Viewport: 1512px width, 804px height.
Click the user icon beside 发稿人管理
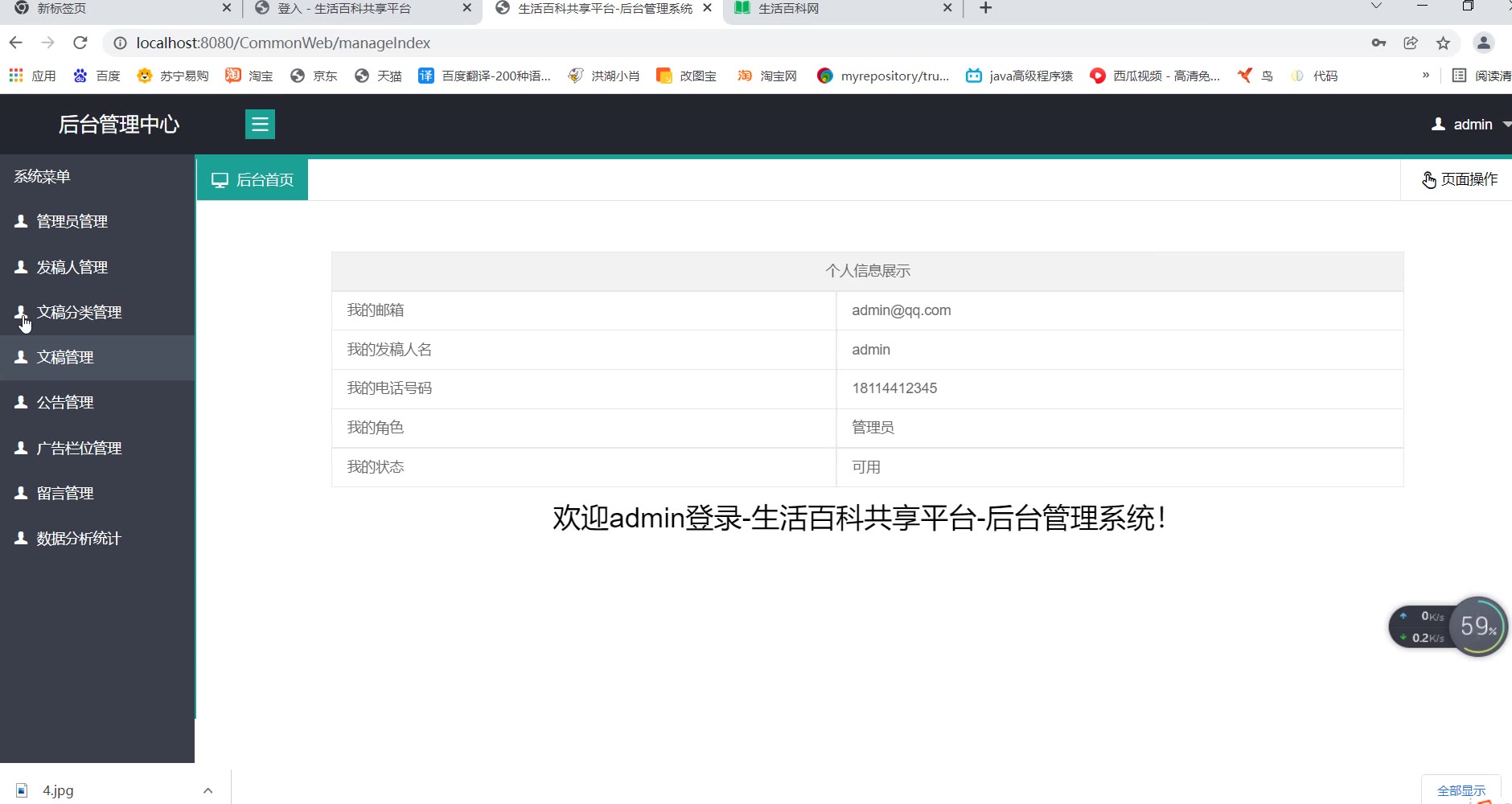(x=22, y=266)
